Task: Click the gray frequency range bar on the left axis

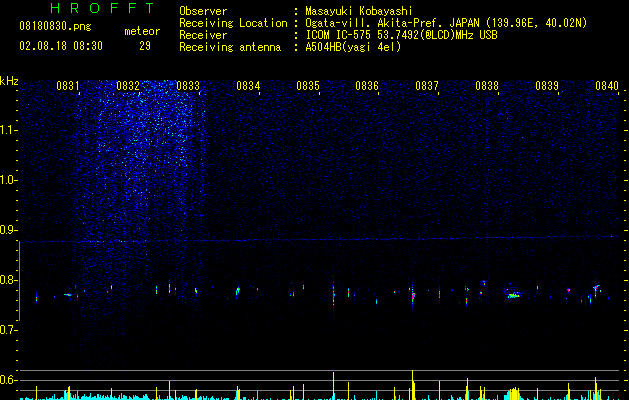Action: pyautogui.click(x=19, y=281)
